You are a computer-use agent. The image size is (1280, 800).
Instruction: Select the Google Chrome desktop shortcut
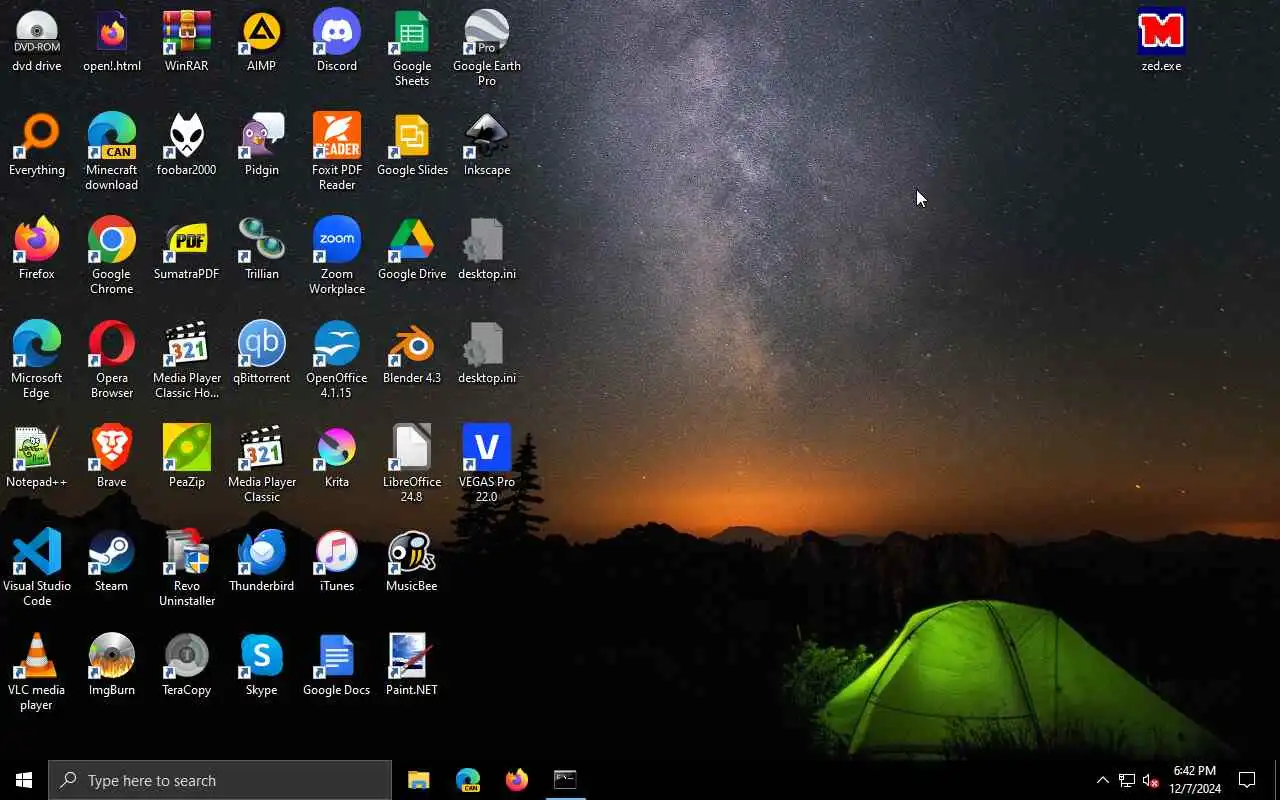point(112,256)
